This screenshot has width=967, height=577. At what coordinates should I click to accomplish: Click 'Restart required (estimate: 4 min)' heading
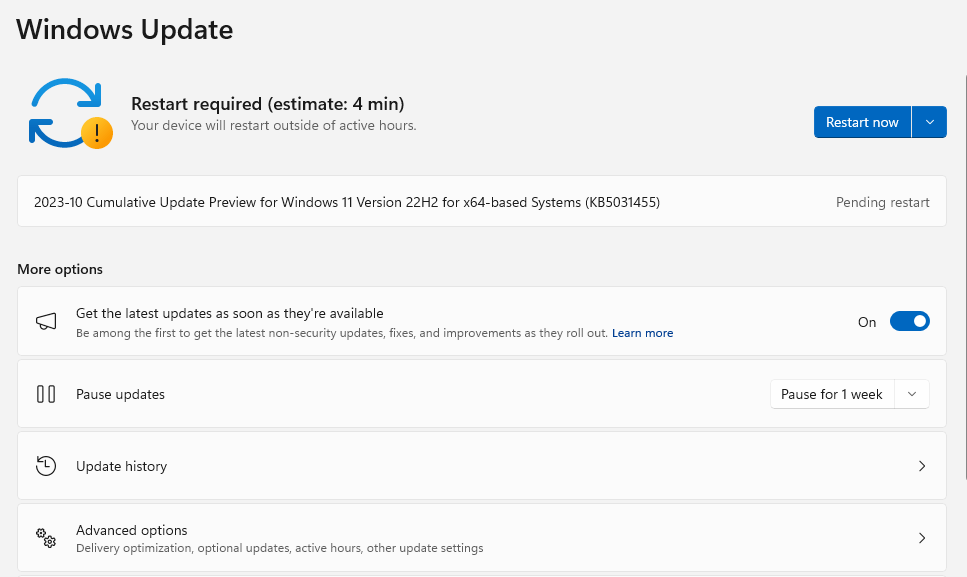pos(268,104)
